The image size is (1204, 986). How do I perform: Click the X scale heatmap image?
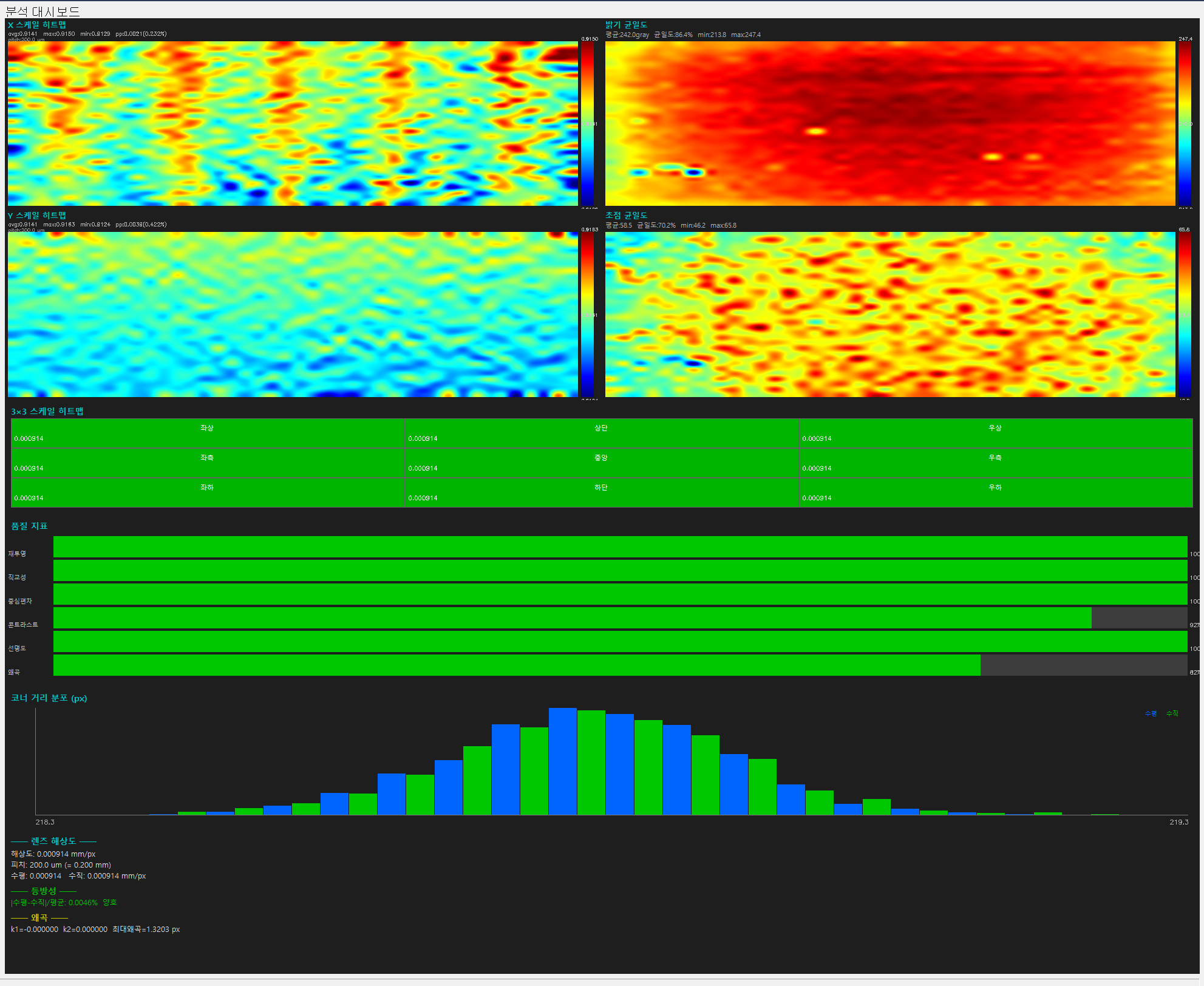click(x=293, y=123)
